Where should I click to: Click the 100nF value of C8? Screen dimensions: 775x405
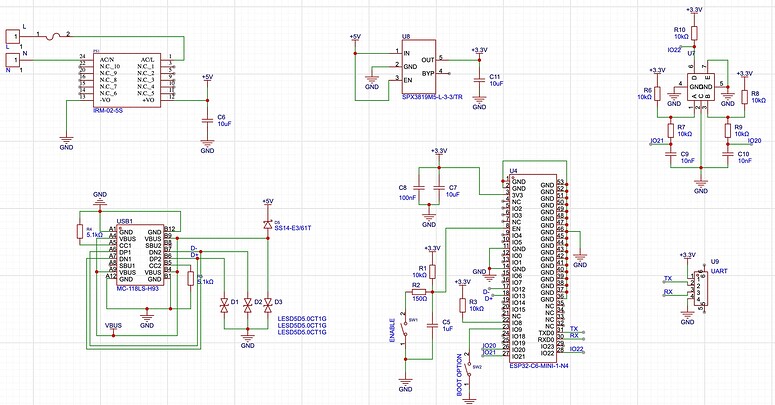408,198
